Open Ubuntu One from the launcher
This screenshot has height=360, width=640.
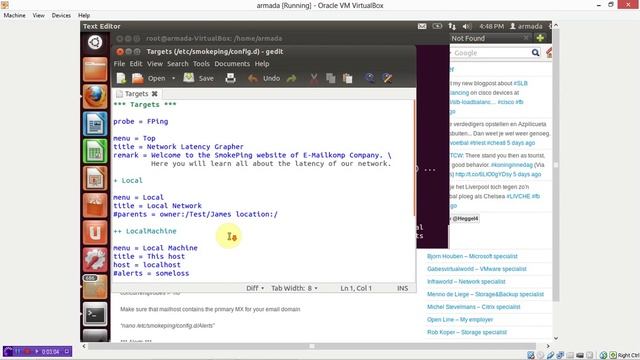click(x=95, y=232)
